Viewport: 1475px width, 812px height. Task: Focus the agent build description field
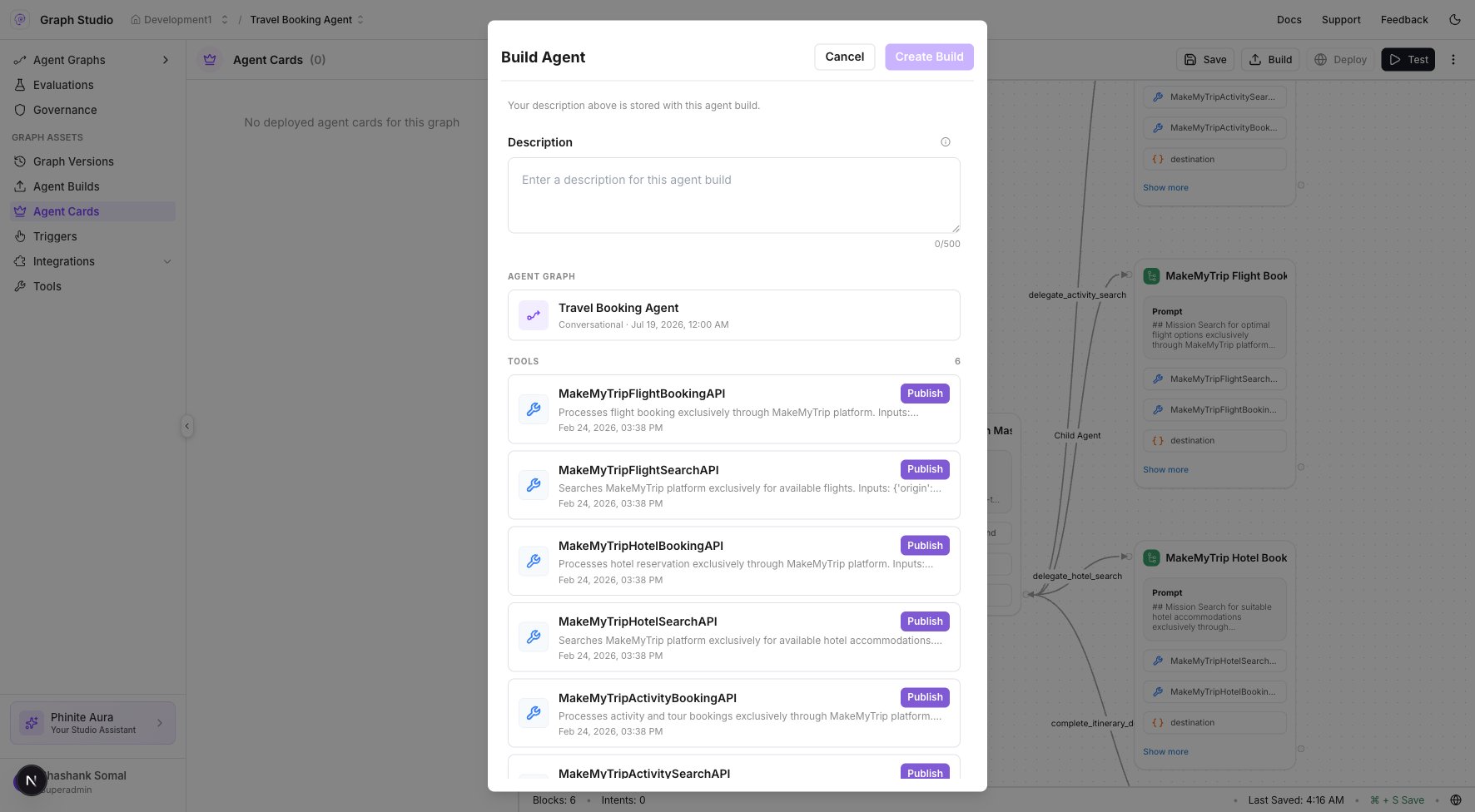click(x=733, y=196)
